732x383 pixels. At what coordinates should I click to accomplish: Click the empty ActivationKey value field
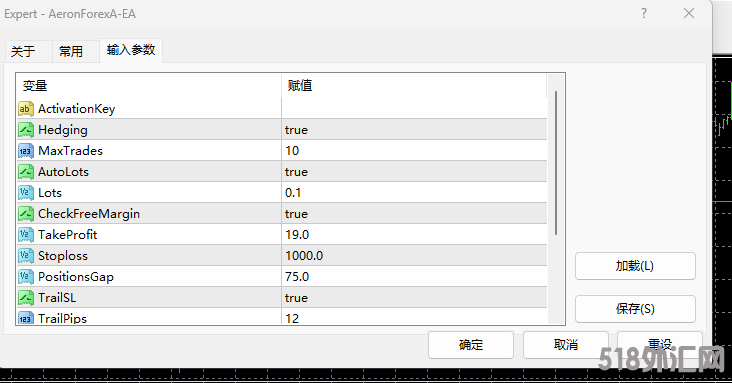(414, 109)
